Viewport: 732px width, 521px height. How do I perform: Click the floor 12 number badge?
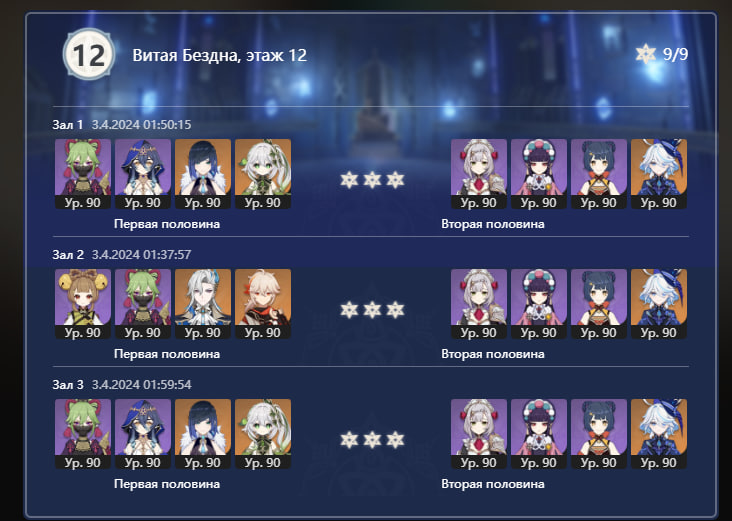pos(89,55)
